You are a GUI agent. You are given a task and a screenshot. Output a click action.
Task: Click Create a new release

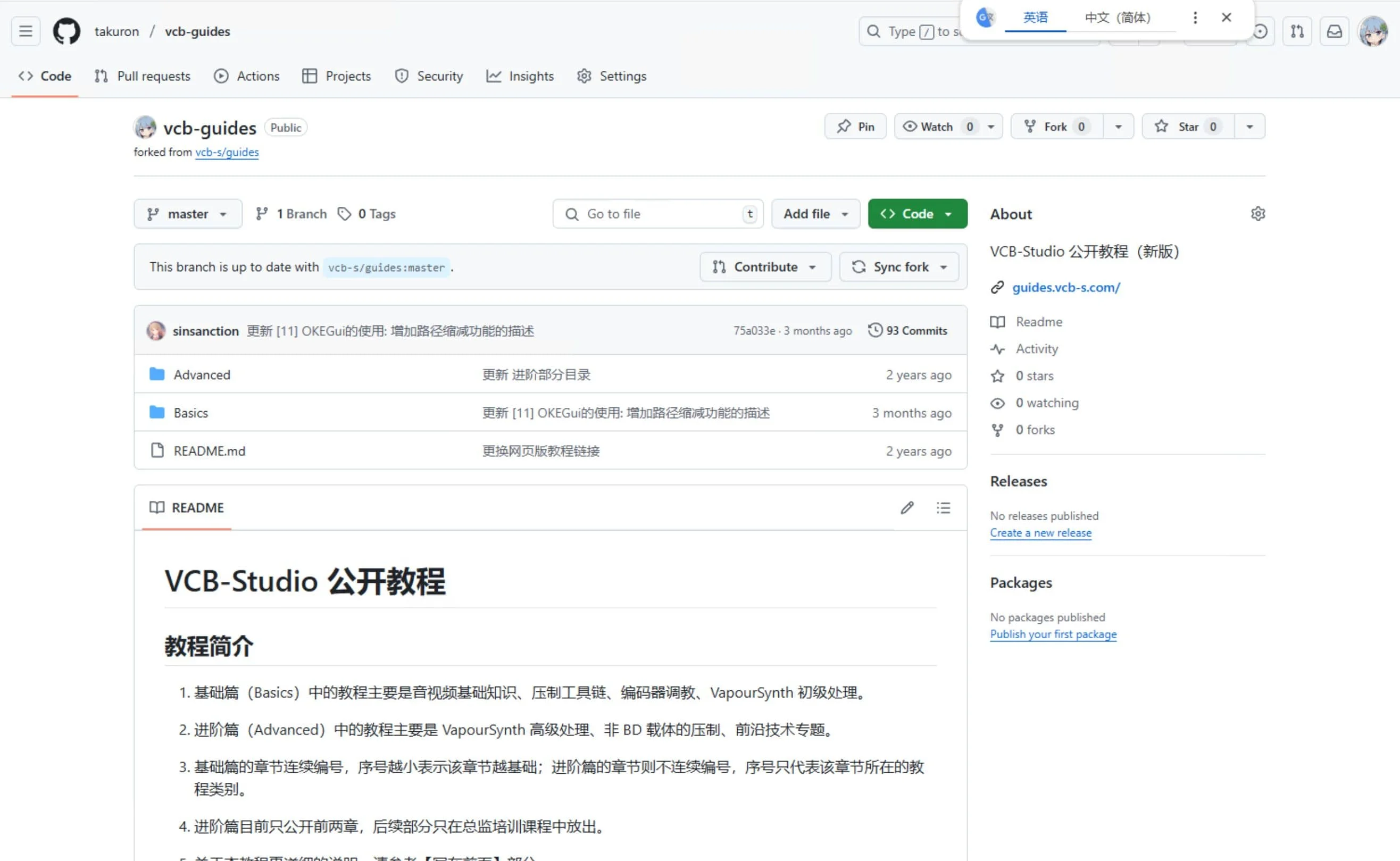(x=1040, y=533)
